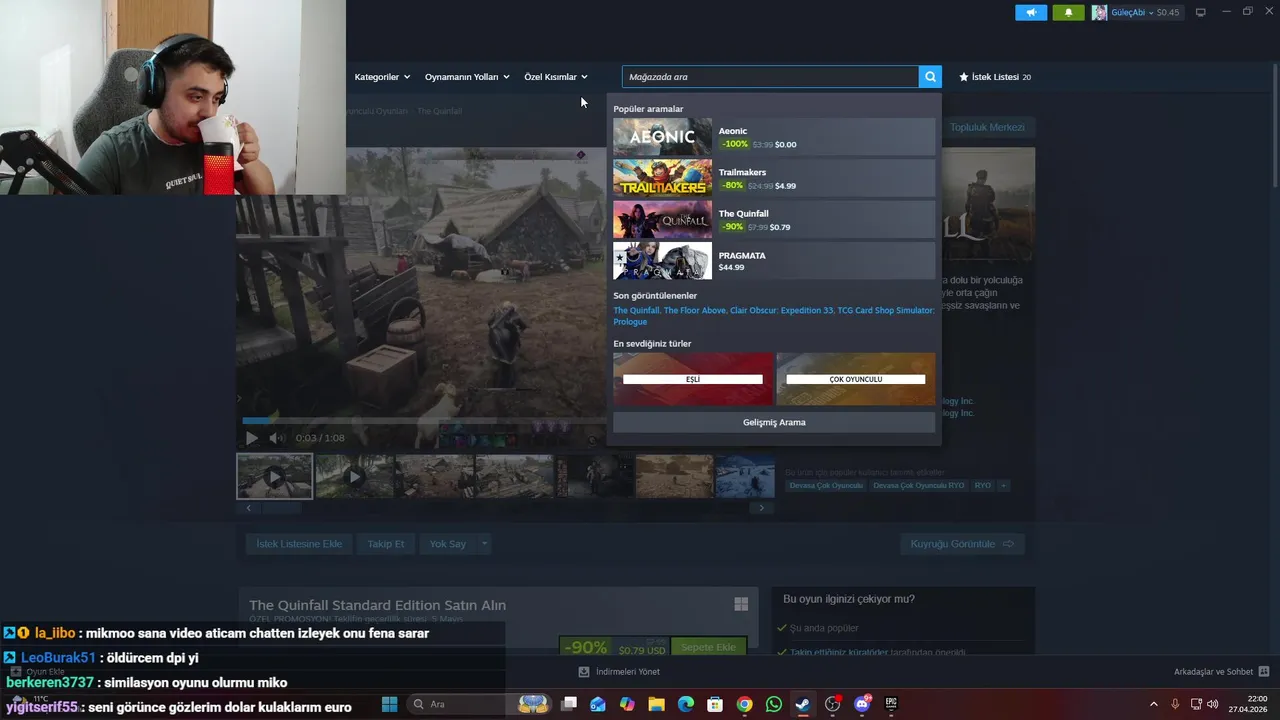Click the RYO tag
Screen dimensions: 1280x720
pyautogui.click(x=983, y=485)
